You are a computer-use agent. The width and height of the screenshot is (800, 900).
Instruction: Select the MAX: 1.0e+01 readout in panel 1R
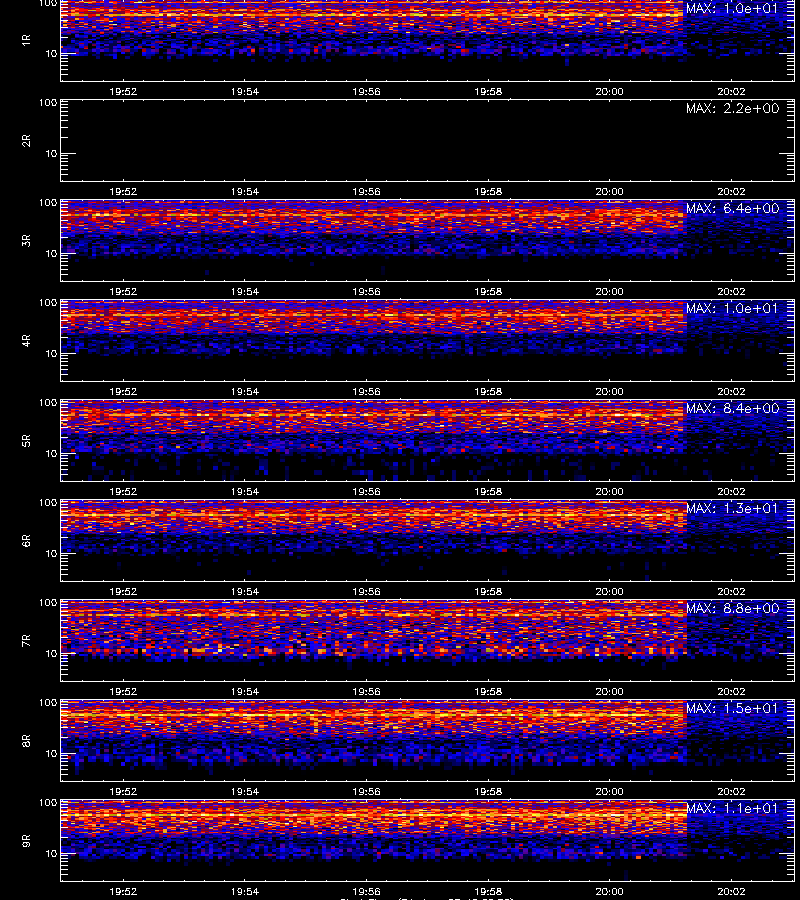tap(732, 9)
